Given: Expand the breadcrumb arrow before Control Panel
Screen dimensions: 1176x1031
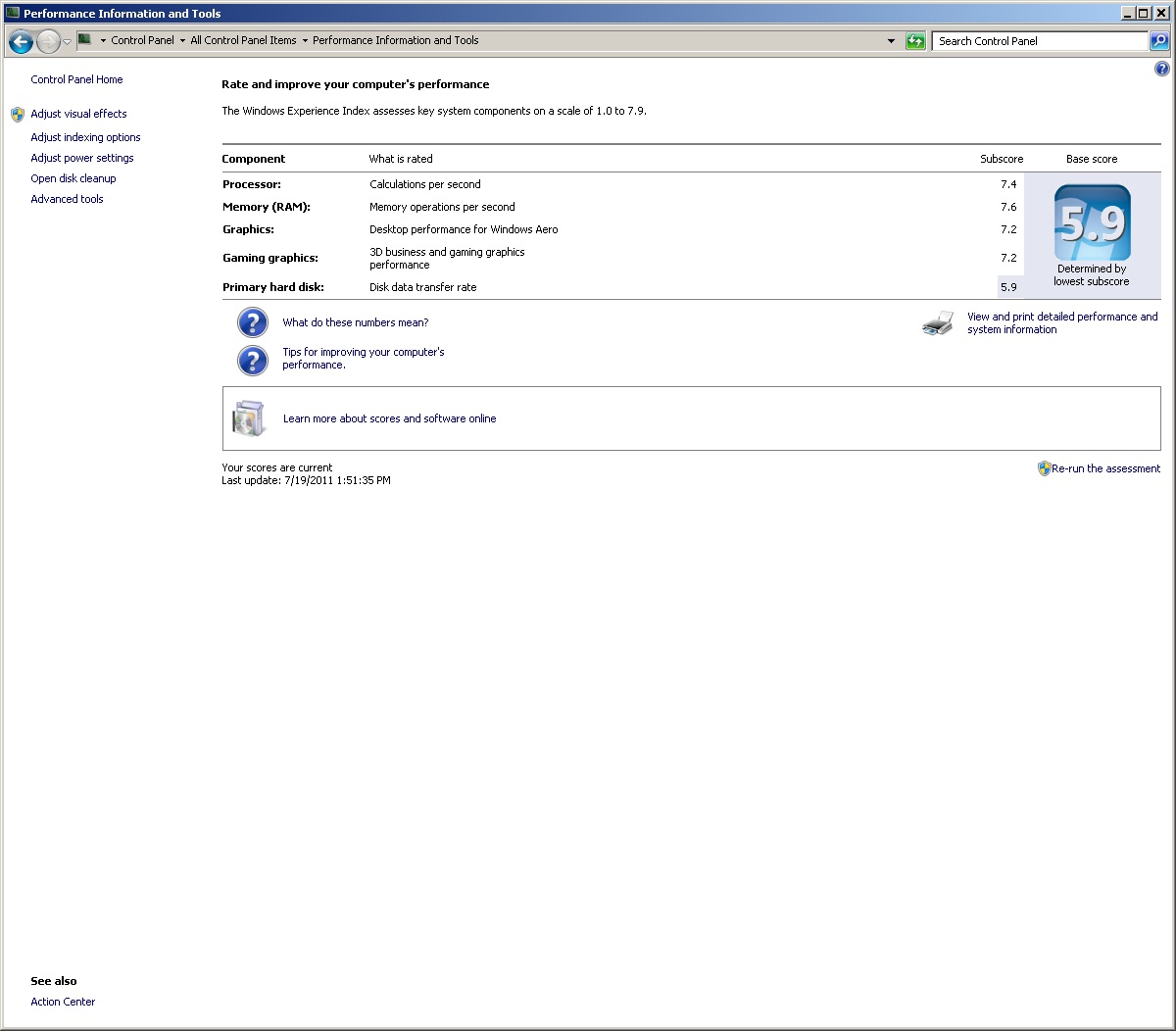Looking at the screenshot, I should pos(103,41).
